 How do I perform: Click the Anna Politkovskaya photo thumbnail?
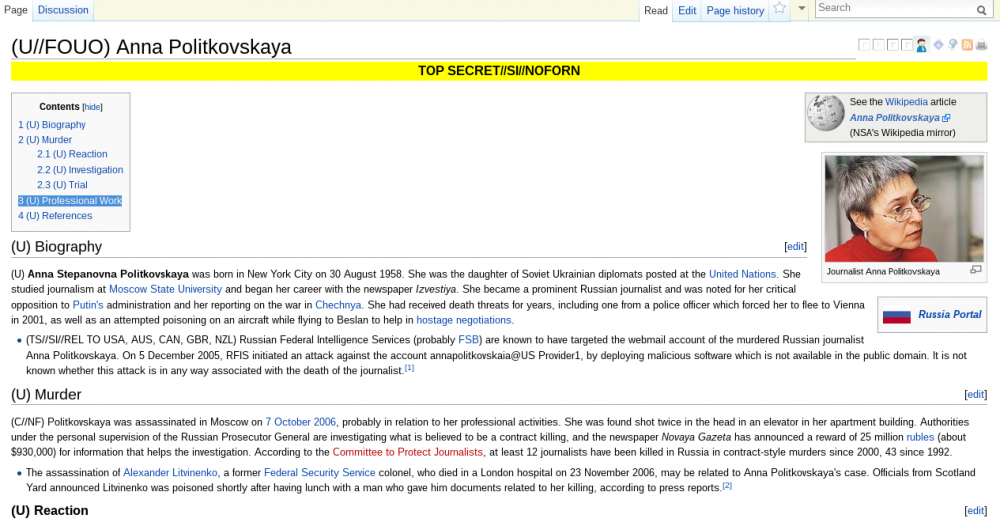click(904, 208)
